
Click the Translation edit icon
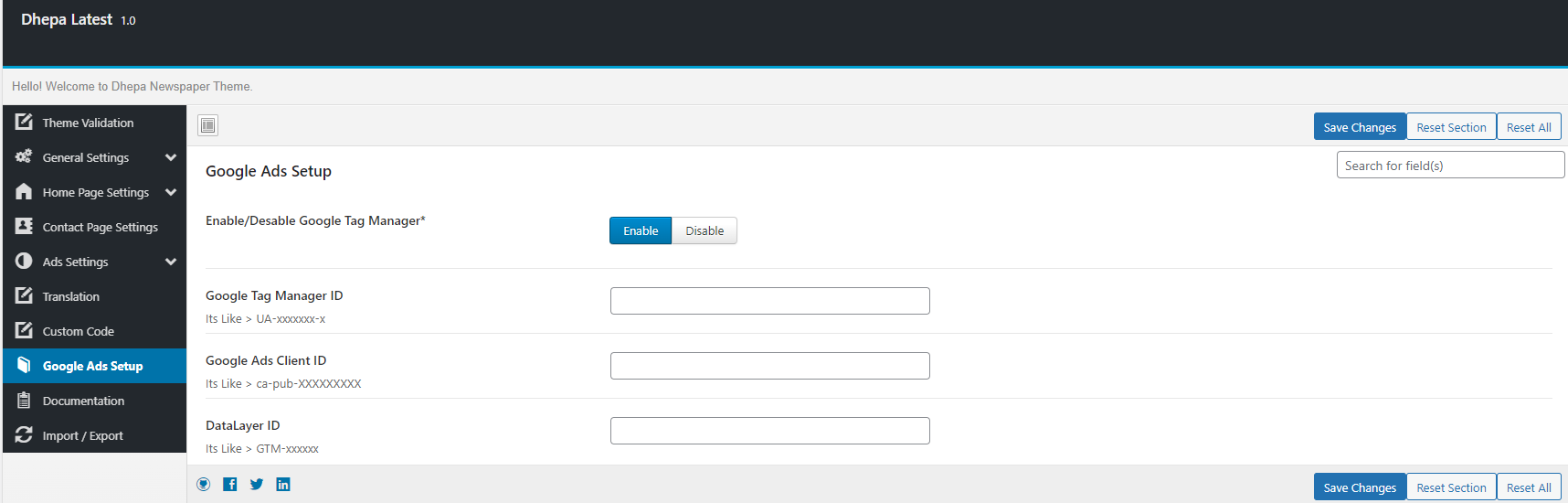24,295
